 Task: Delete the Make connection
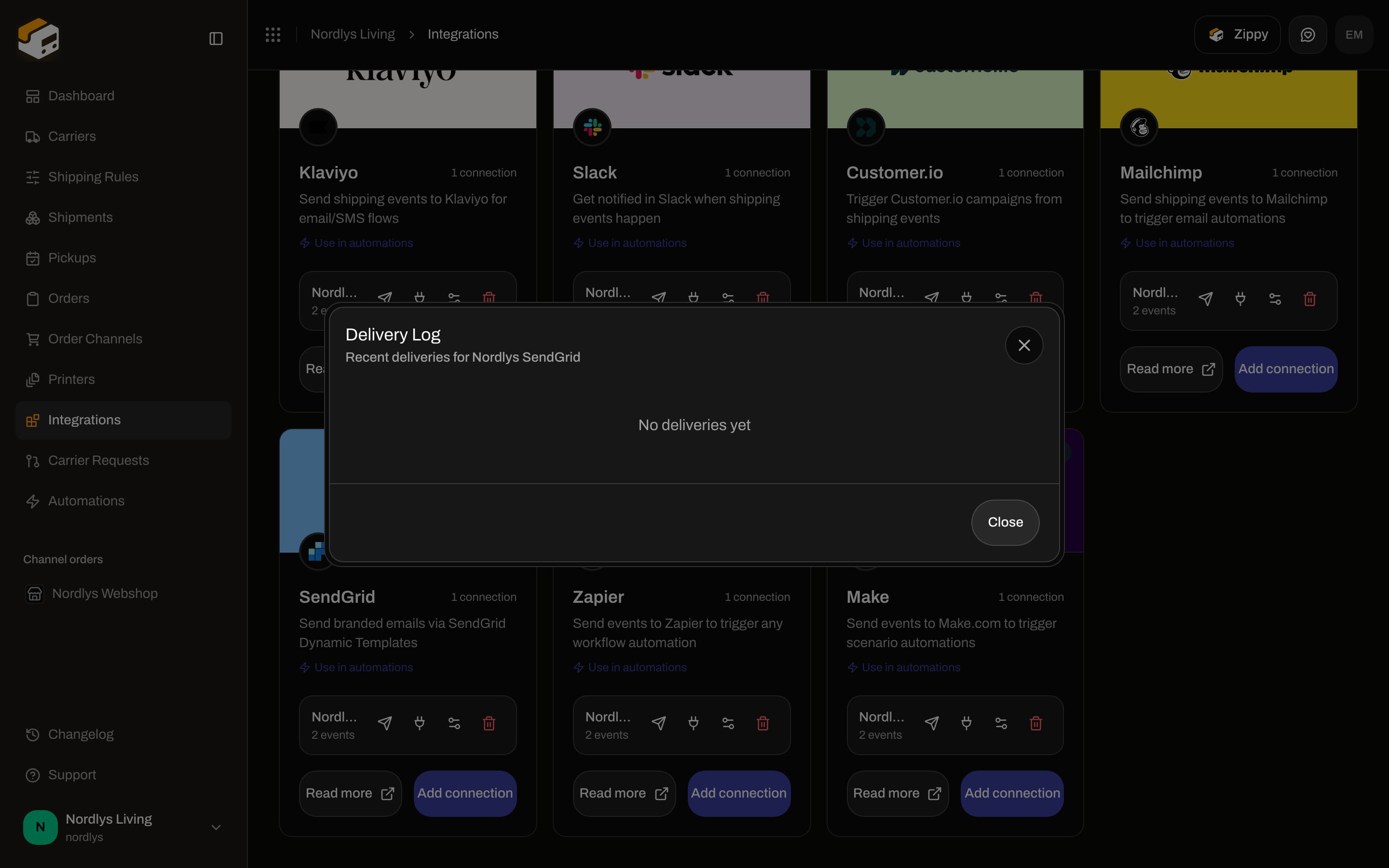[x=1036, y=723]
